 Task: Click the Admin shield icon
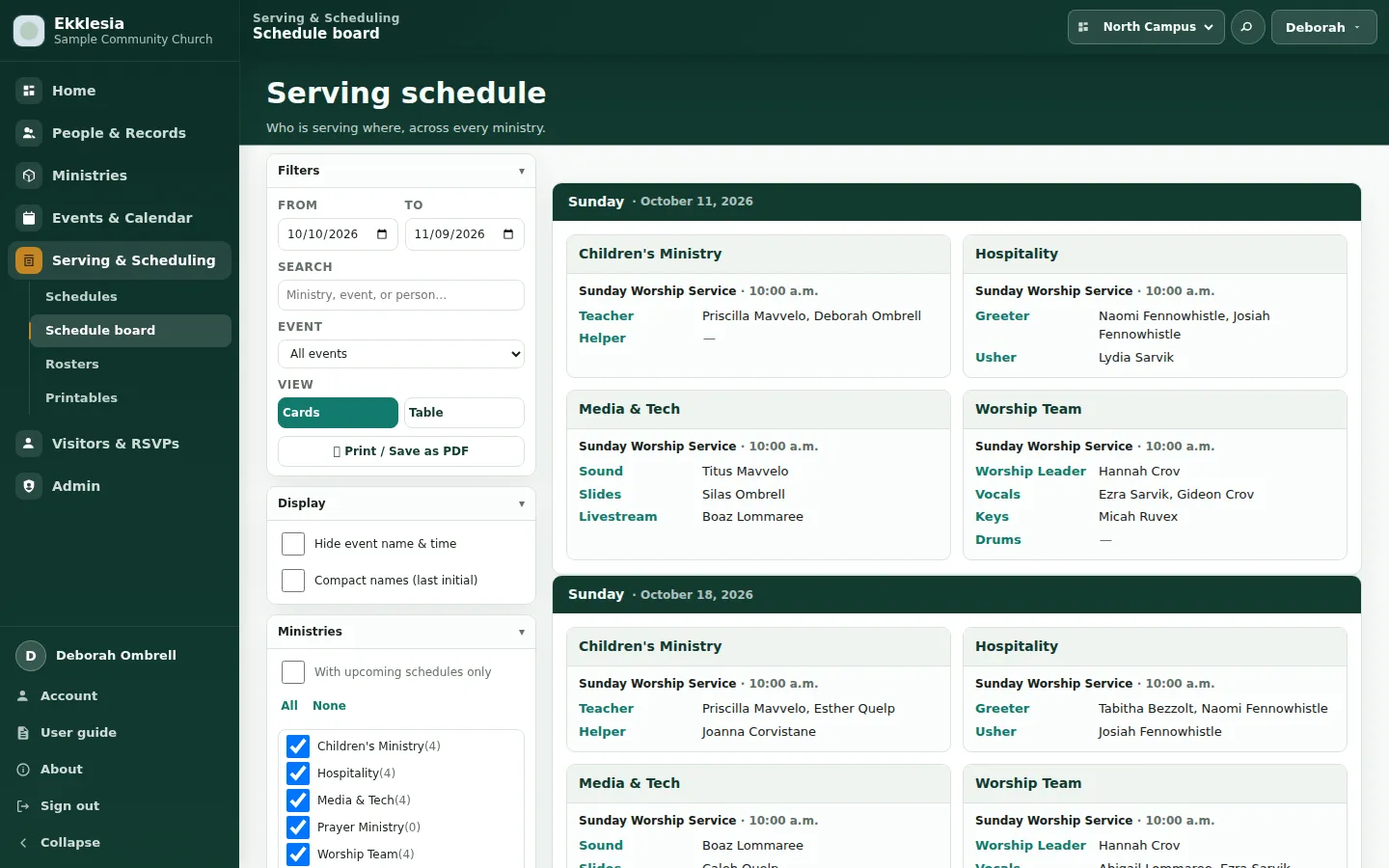[29, 486]
